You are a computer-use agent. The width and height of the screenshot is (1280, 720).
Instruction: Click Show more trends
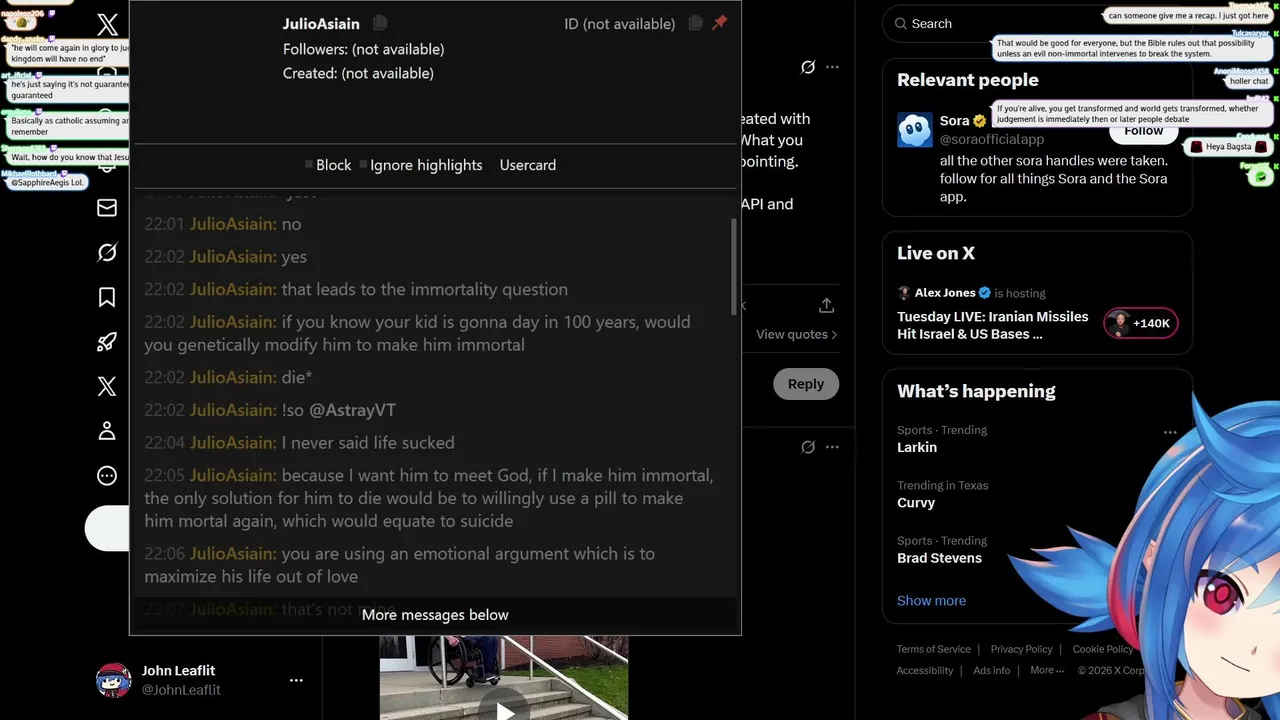(931, 601)
